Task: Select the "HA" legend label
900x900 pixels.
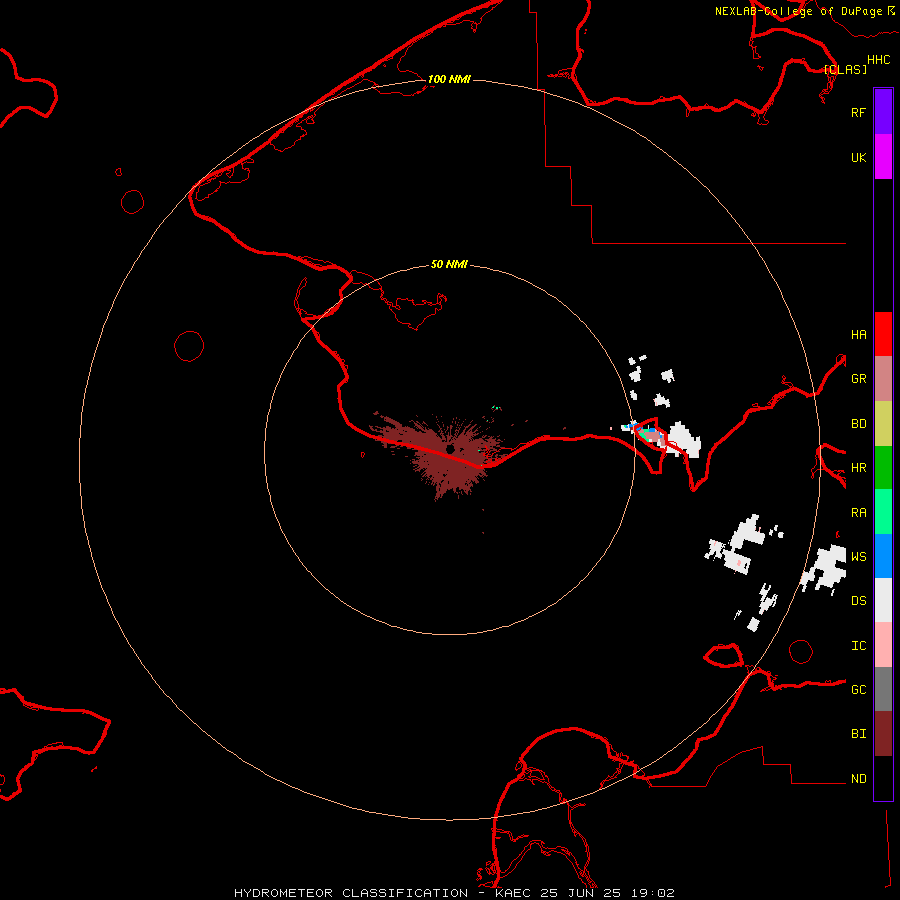Action: (x=858, y=335)
